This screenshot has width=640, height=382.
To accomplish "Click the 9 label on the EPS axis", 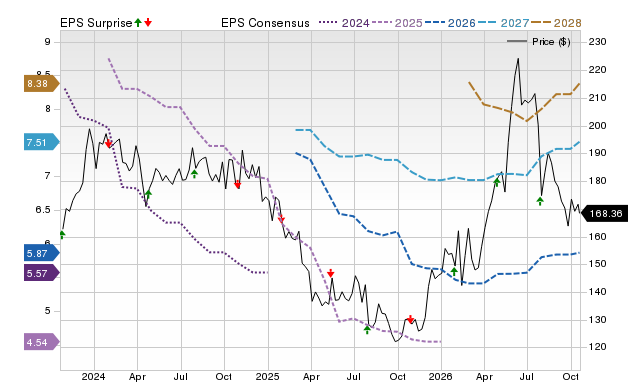I will tap(48, 42).
